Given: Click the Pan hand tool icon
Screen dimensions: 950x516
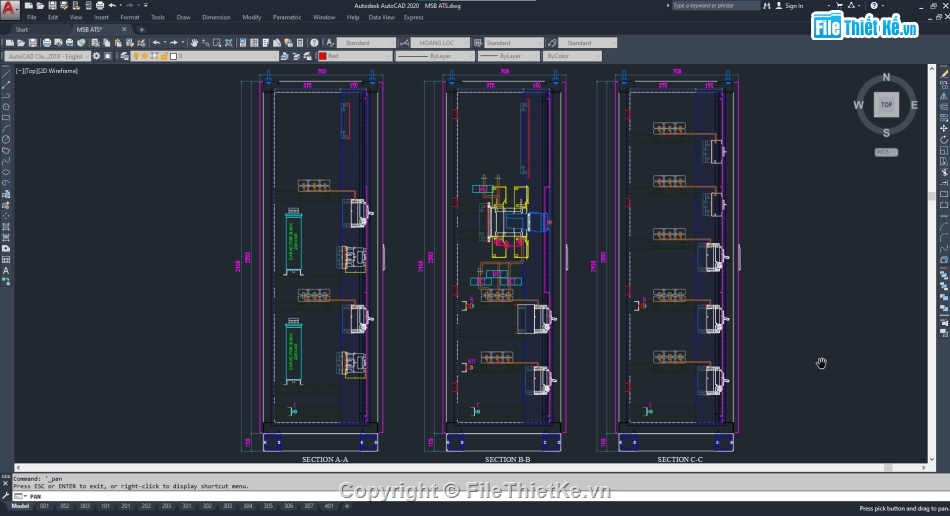Looking at the screenshot, I should coord(194,43).
